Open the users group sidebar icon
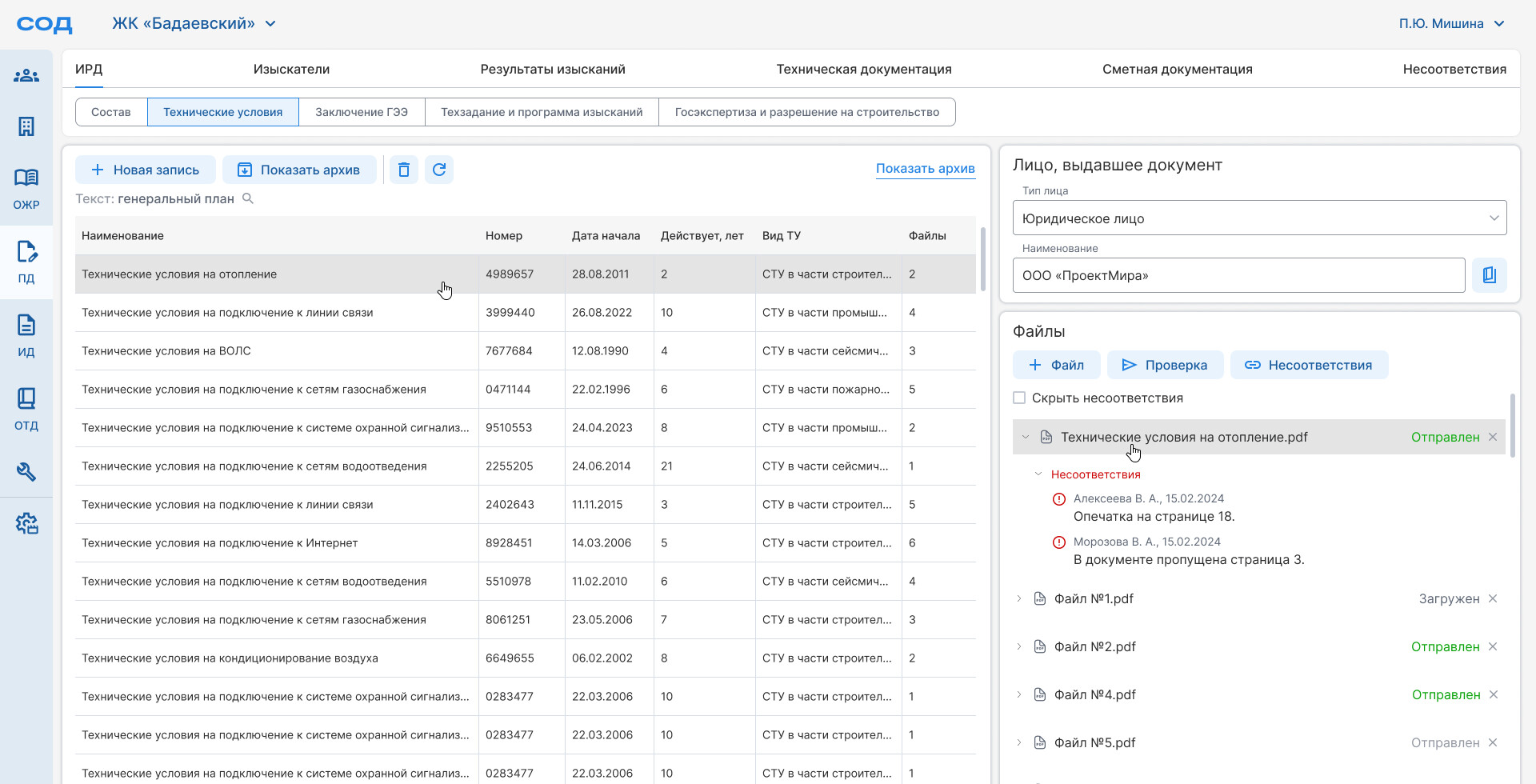Viewport: 1536px width, 784px height. (x=26, y=76)
